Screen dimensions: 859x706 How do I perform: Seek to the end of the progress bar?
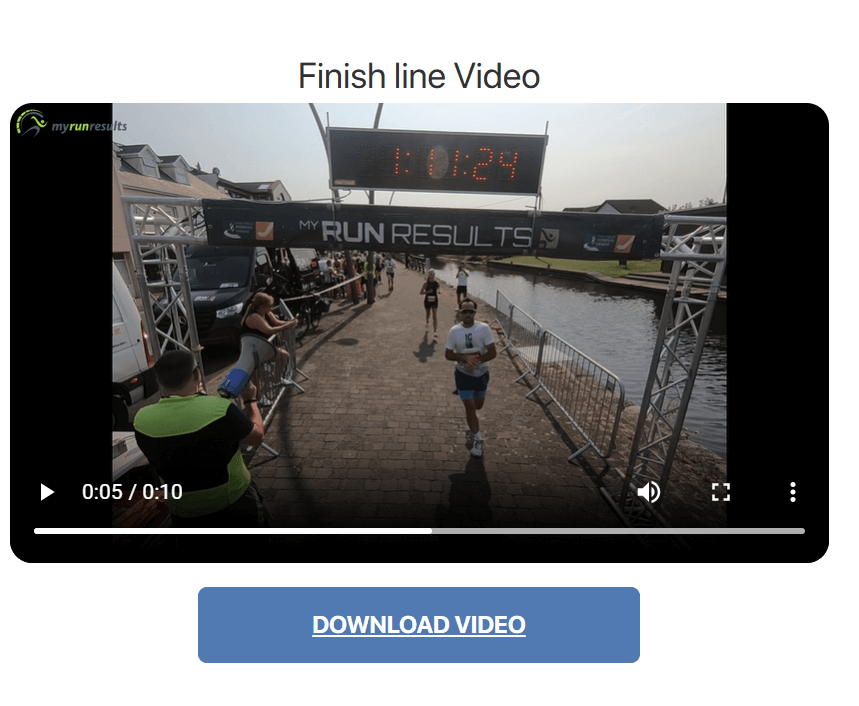[x=802, y=531]
